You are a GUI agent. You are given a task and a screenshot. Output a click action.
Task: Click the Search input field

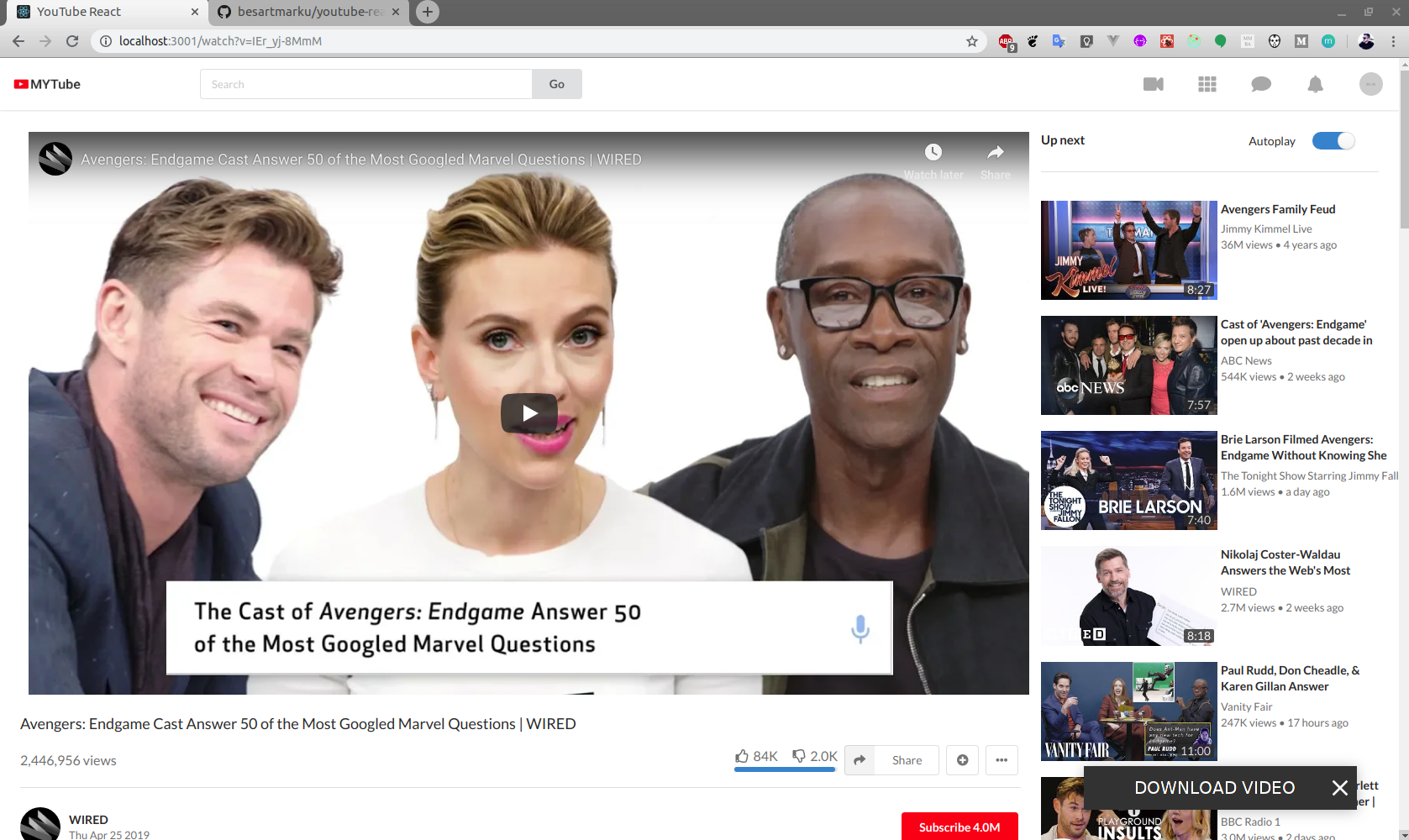366,84
